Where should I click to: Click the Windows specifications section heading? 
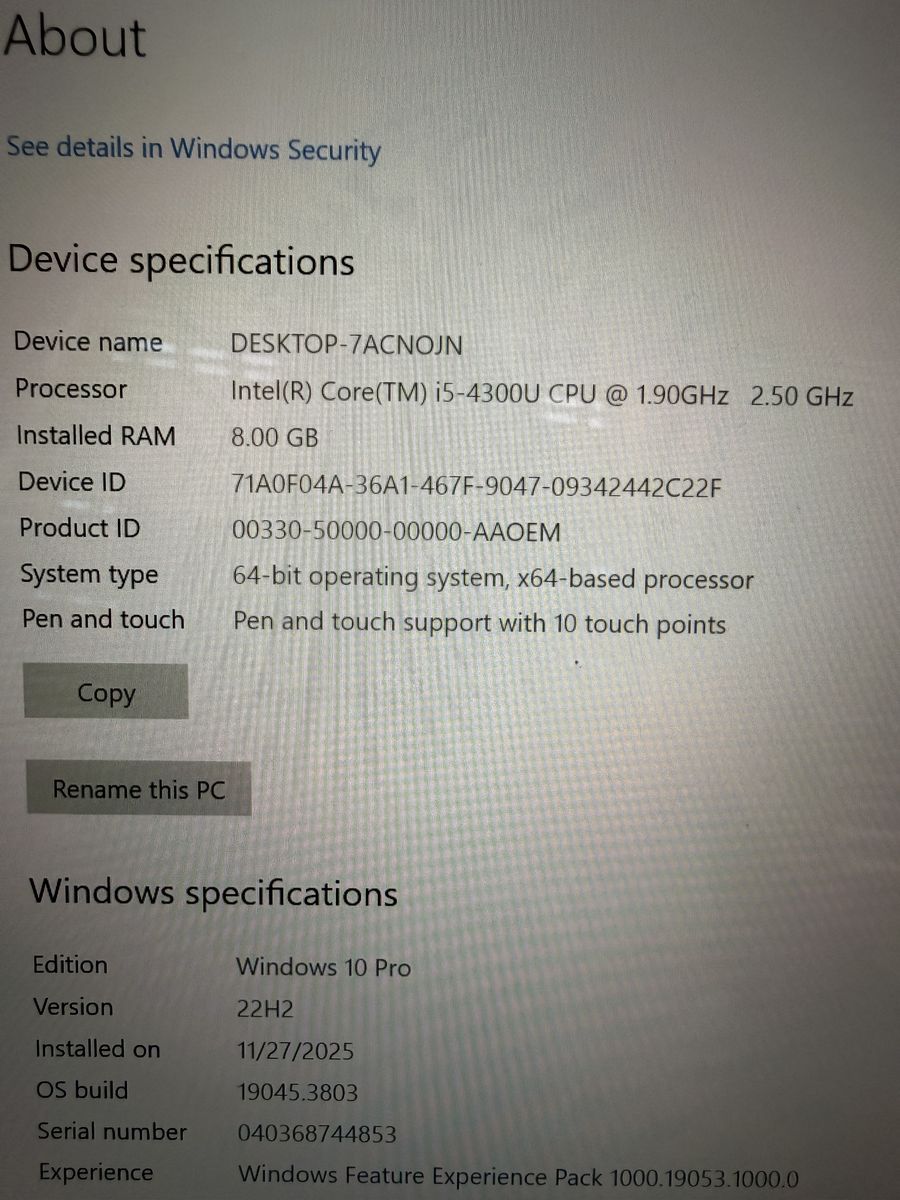213,891
